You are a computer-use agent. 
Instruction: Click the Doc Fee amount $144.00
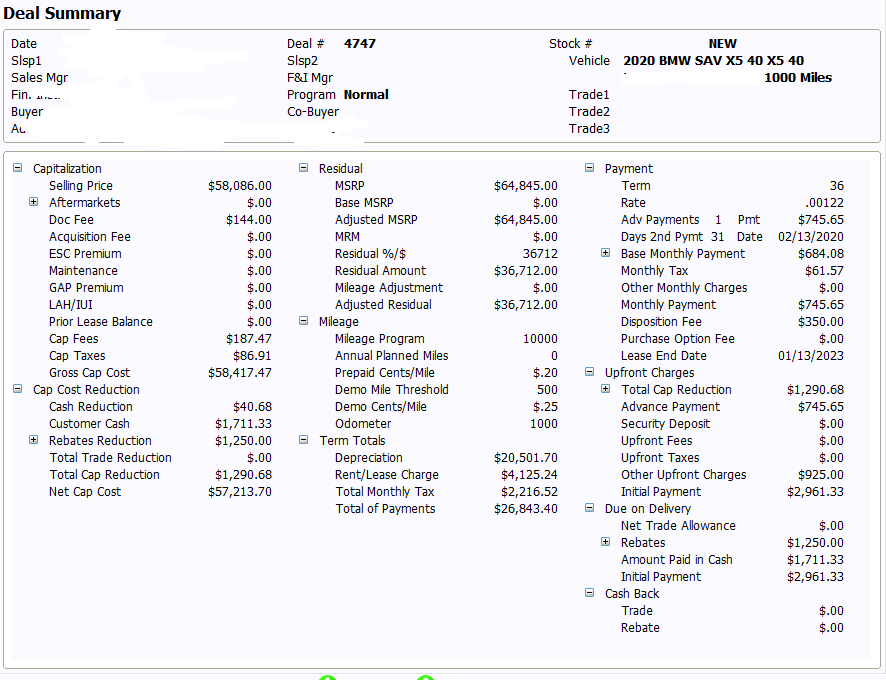tap(249, 220)
